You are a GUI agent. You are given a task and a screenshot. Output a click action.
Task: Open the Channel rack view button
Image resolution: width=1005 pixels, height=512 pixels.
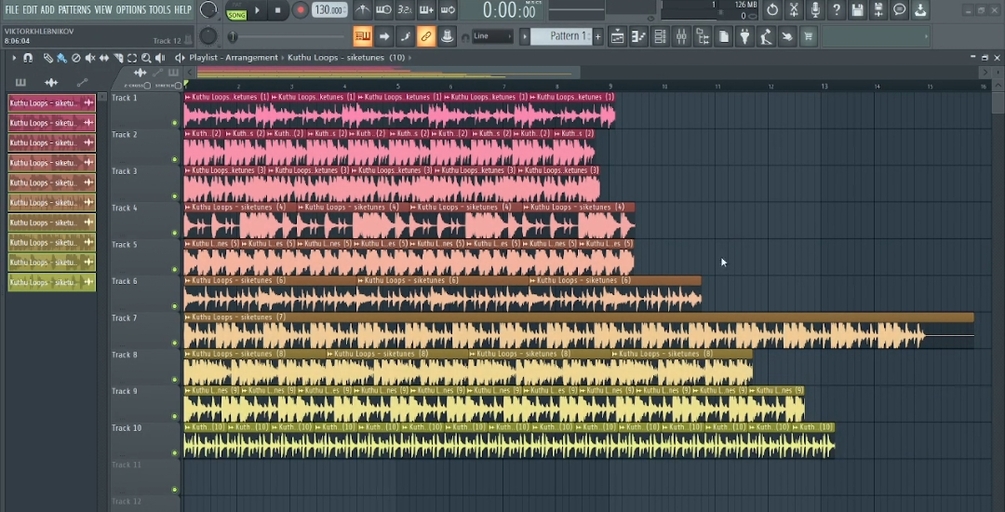click(660, 37)
